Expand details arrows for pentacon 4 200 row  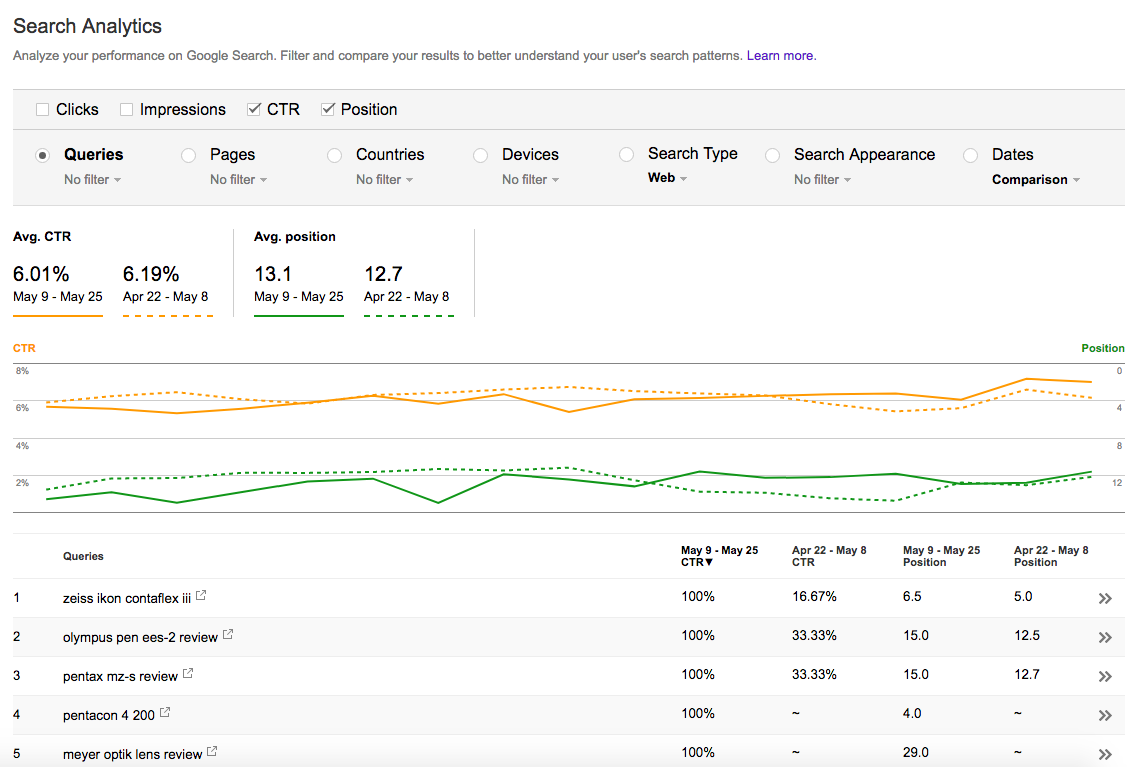1105,715
